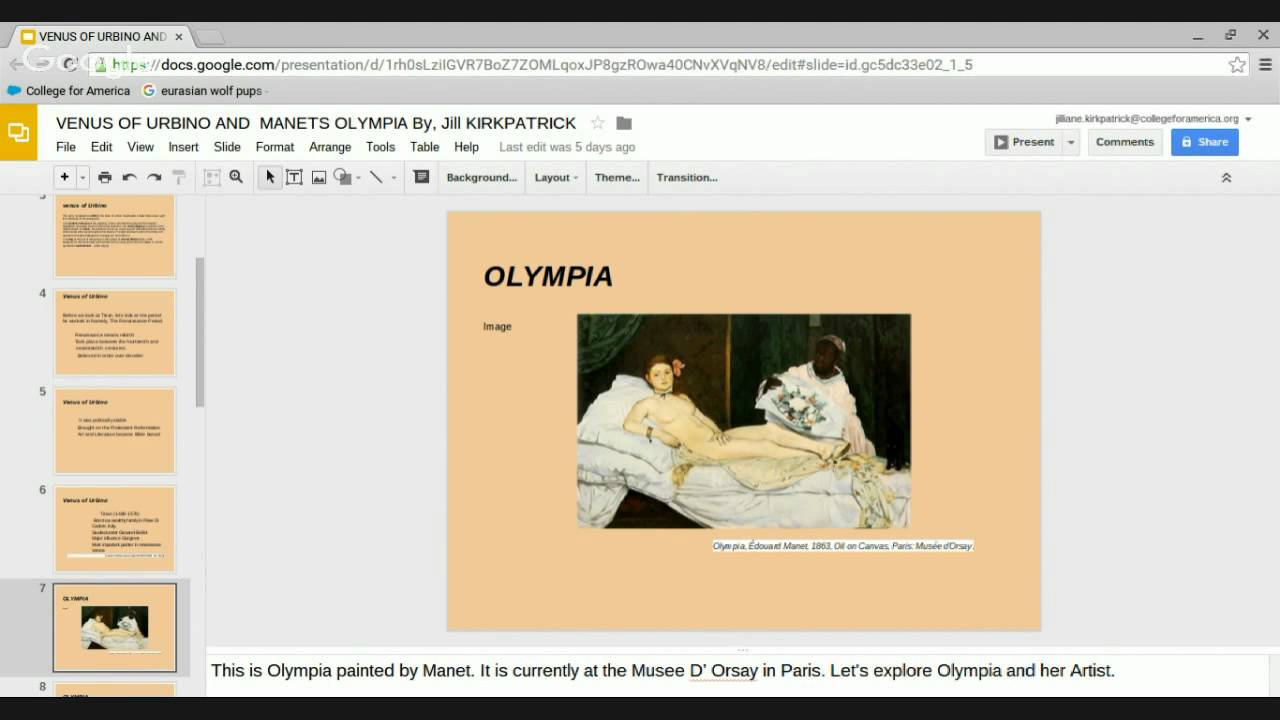Collapse the menus with the double chevron

(x=1226, y=177)
